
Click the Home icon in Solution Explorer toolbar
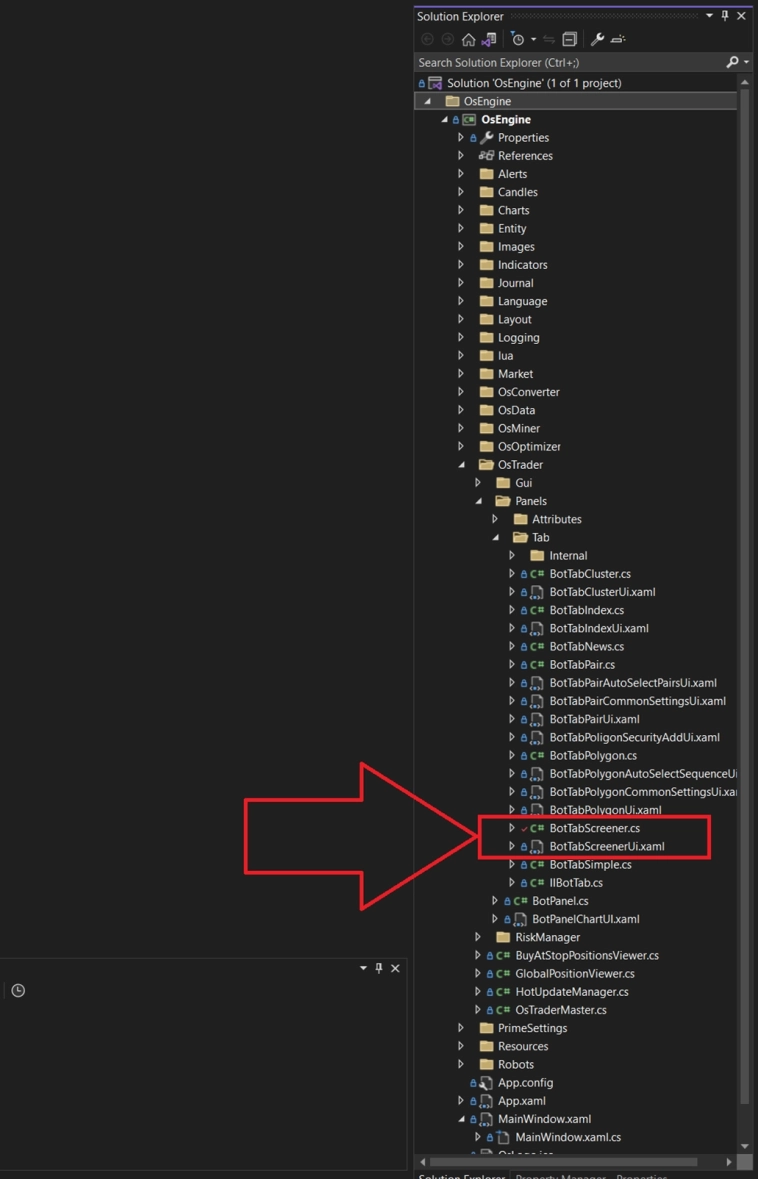[468, 39]
